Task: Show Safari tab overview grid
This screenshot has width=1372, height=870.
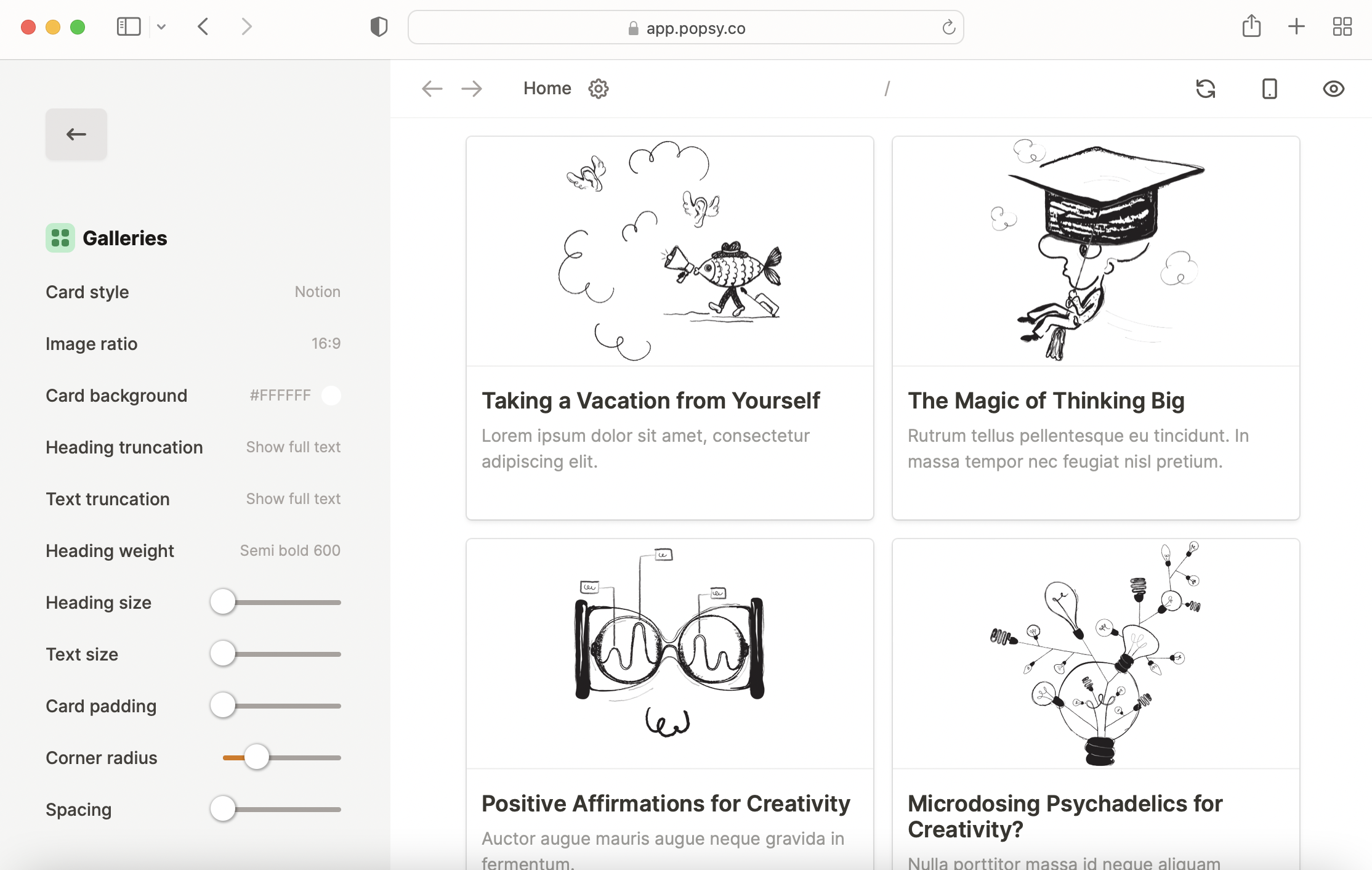Action: (x=1342, y=26)
